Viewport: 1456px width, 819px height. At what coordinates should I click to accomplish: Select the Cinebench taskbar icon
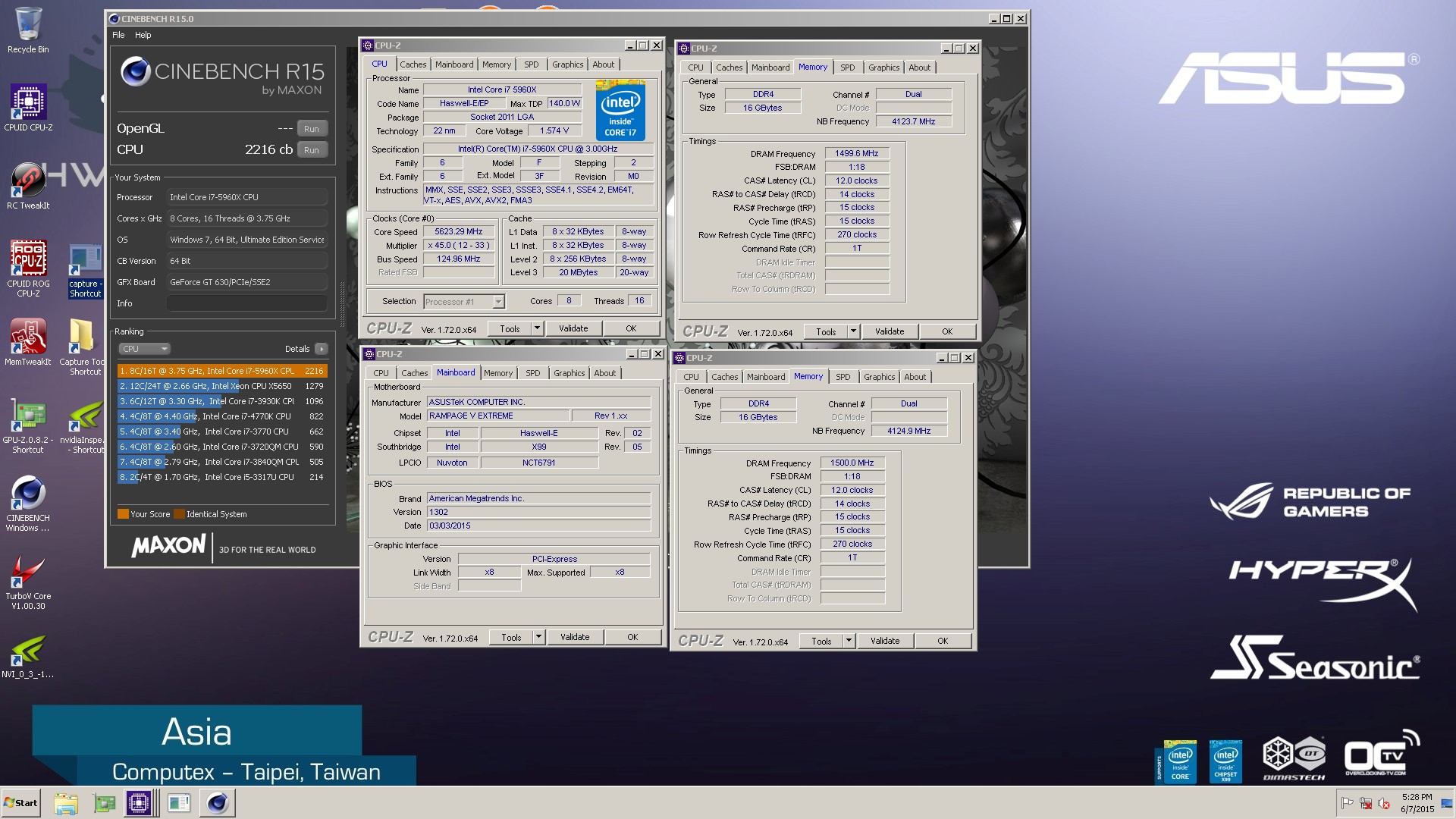[x=218, y=803]
